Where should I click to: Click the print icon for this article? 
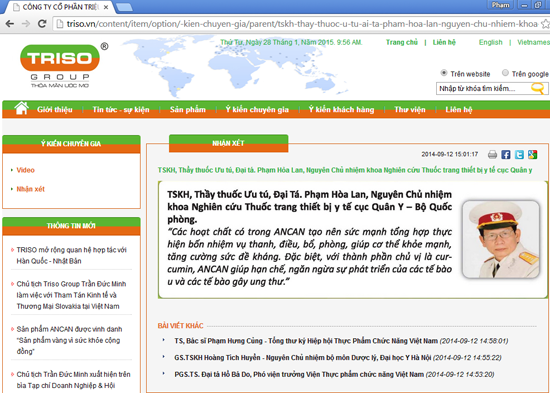pyautogui.click(x=492, y=154)
